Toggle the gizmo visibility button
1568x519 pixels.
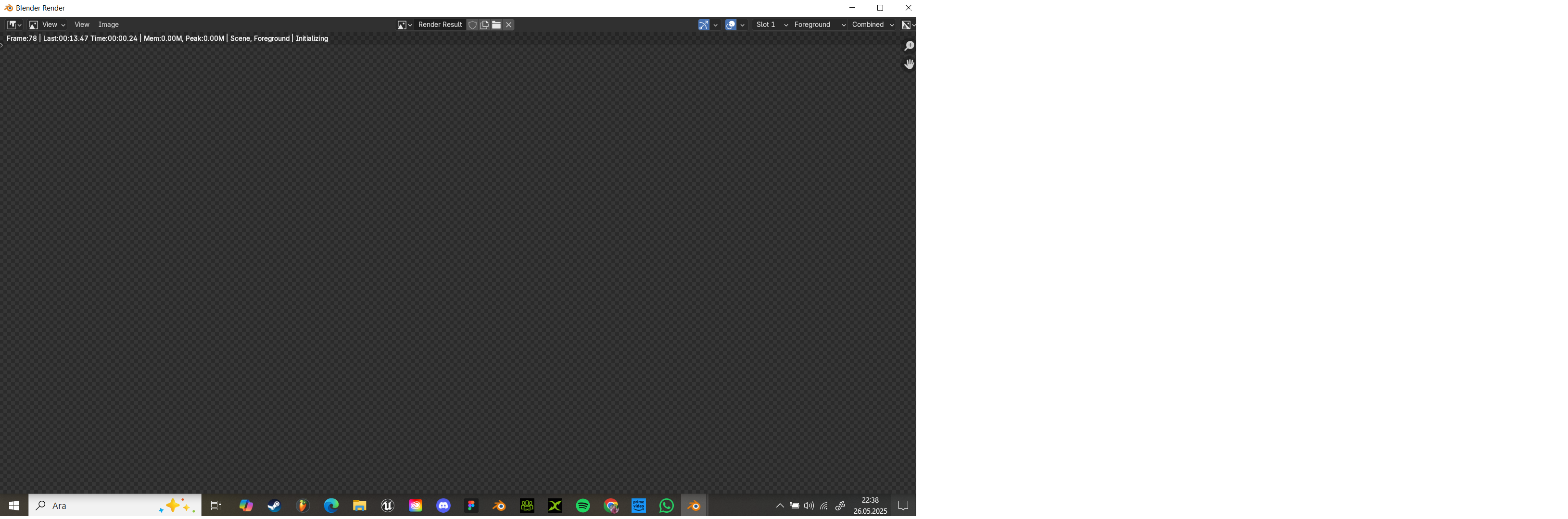pos(704,25)
